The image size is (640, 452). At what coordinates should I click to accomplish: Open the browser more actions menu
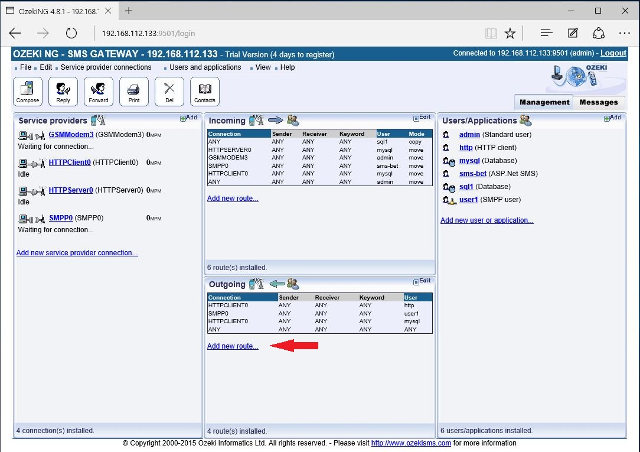624,33
